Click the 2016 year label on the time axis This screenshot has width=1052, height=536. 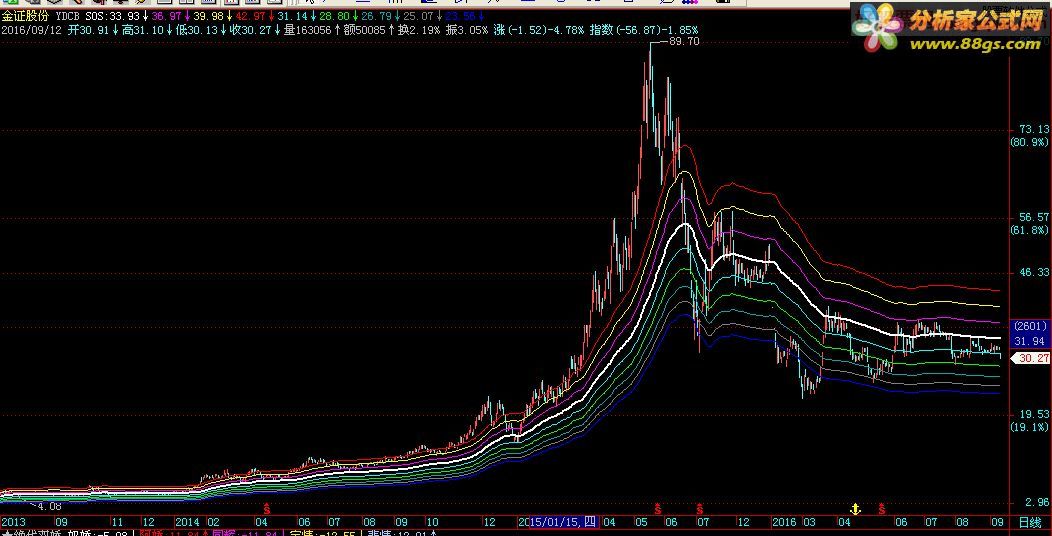785,522
